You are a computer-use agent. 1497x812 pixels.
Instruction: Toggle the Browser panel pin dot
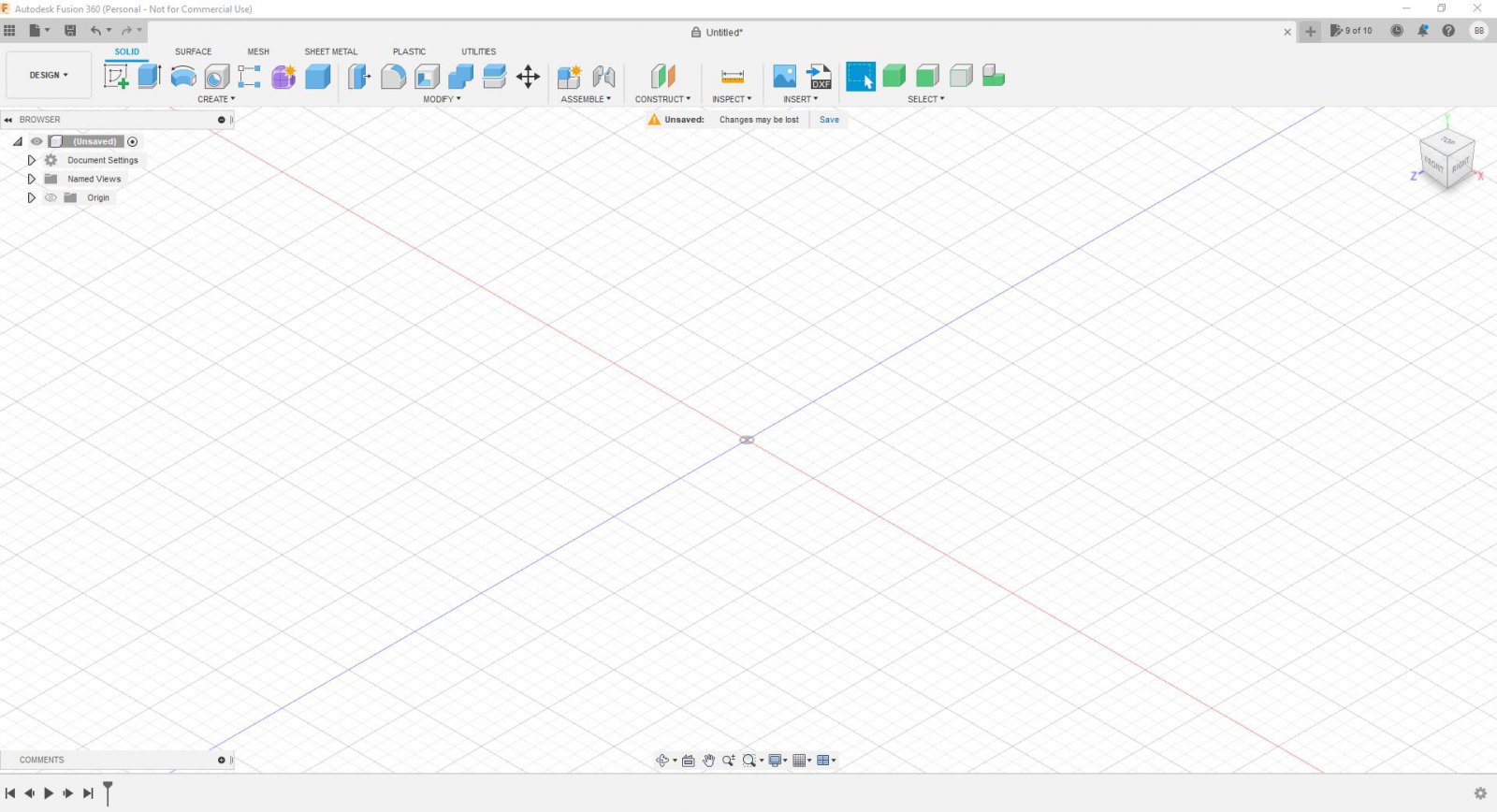coord(222,120)
